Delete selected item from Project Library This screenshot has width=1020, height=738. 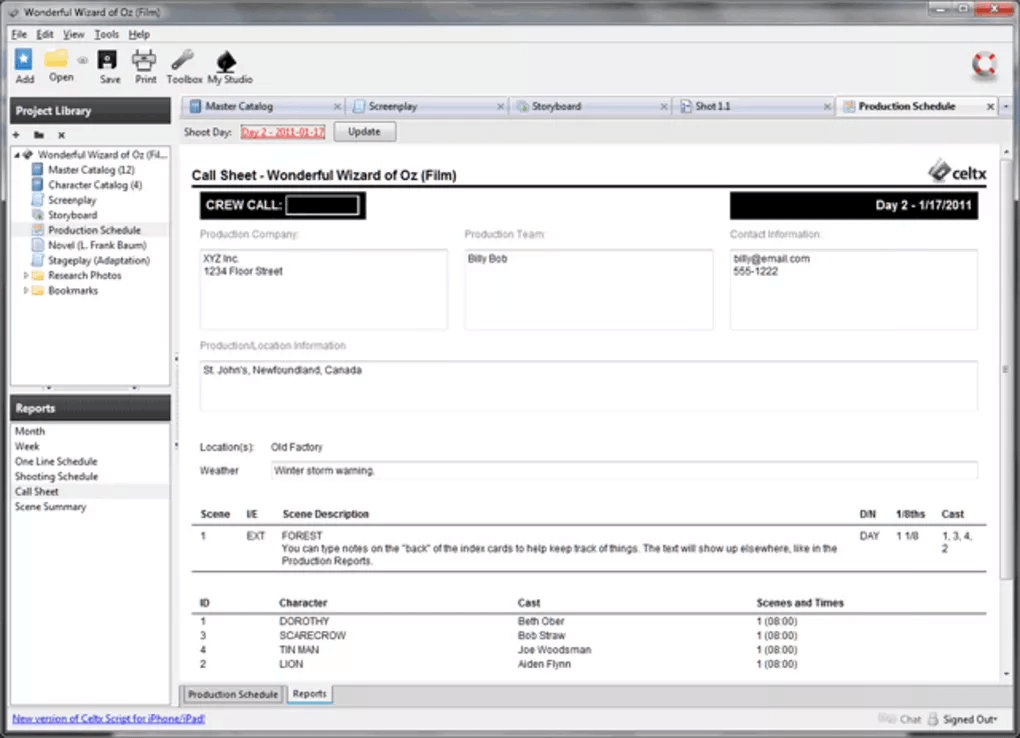tap(61, 135)
